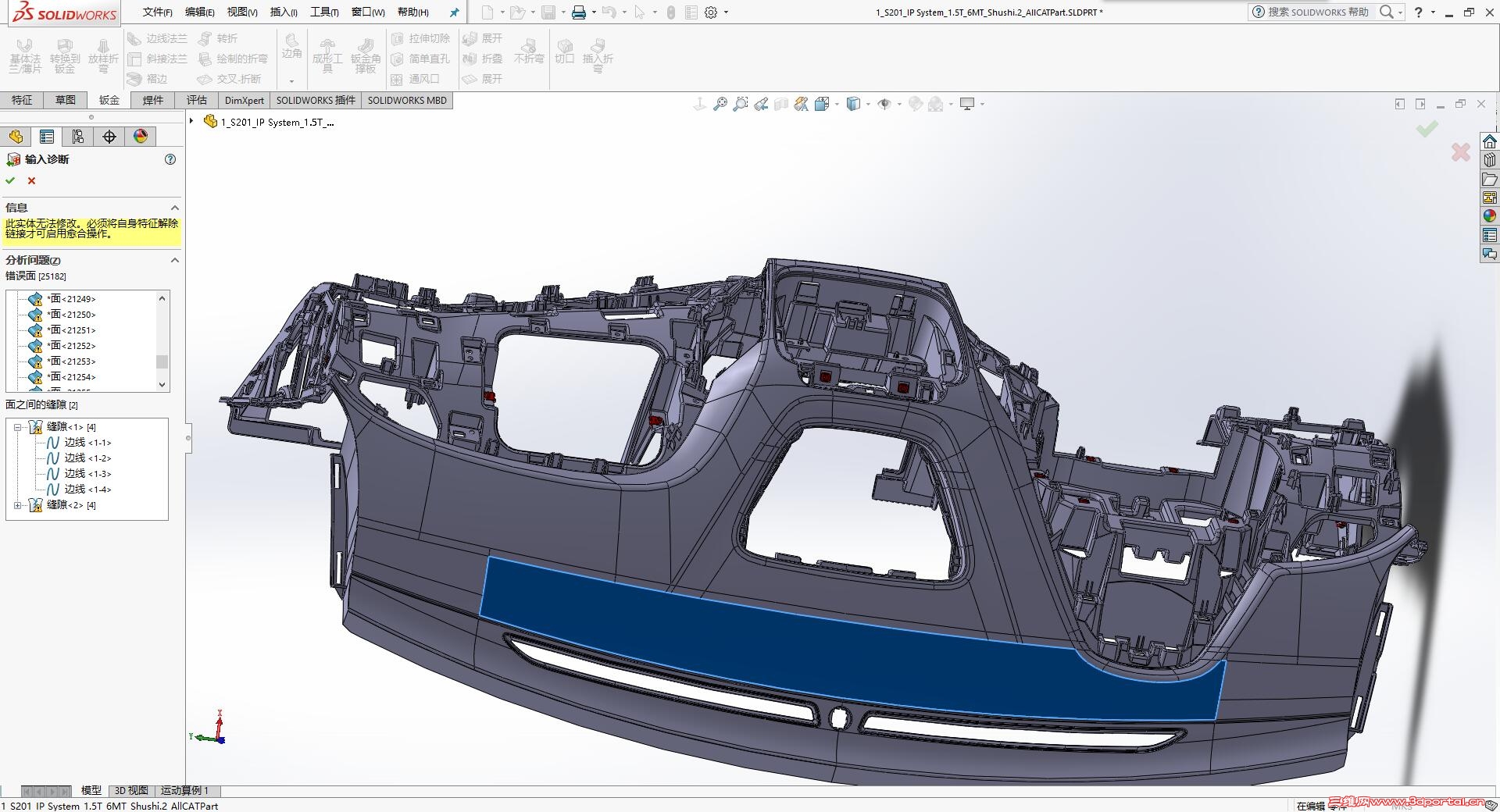Switch to the PropertyManager tab icon
Image resolution: width=1500 pixels, height=812 pixels.
tap(47, 137)
